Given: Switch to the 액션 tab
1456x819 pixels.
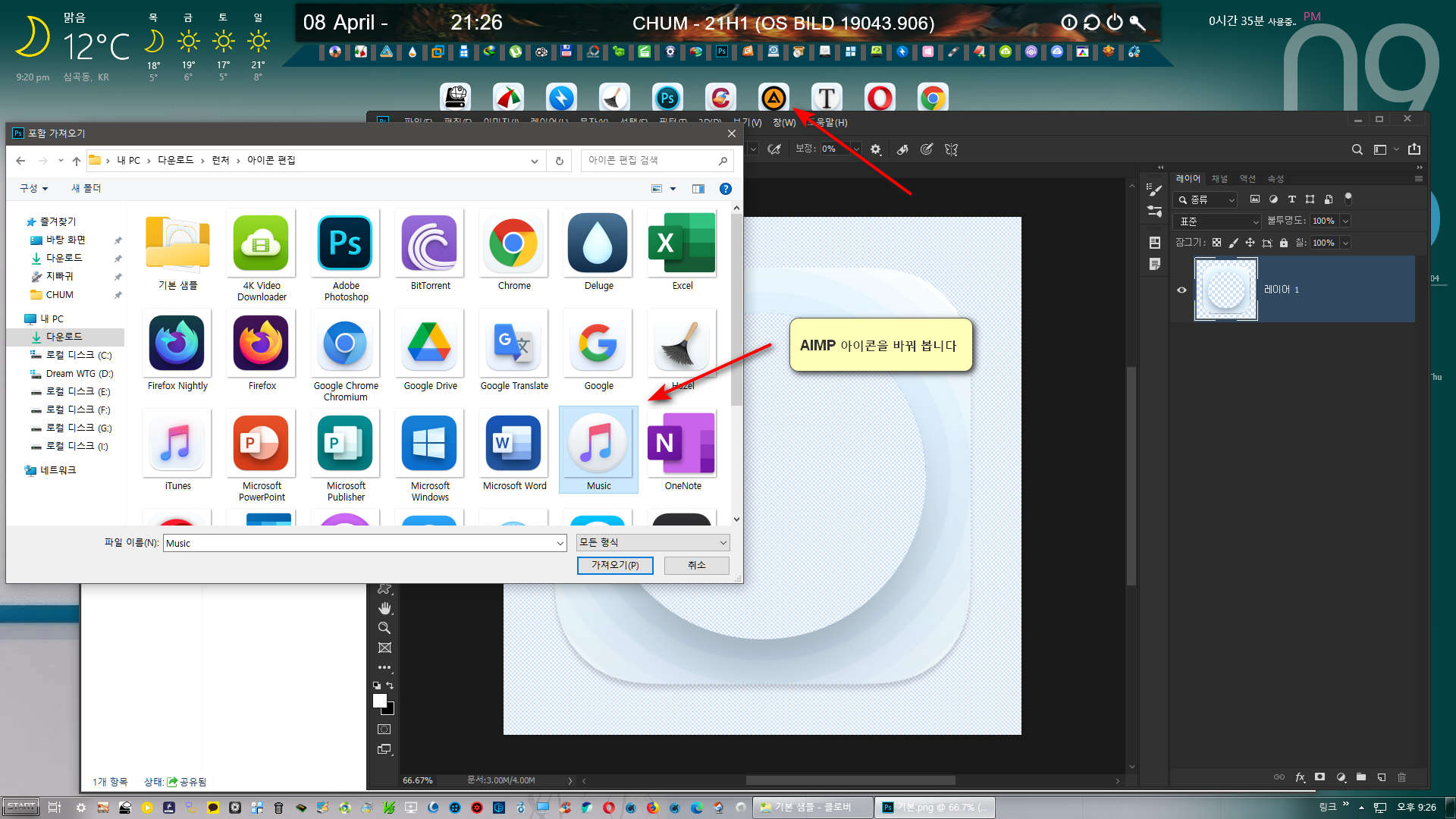Looking at the screenshot, I should (x=1247, y=179).
